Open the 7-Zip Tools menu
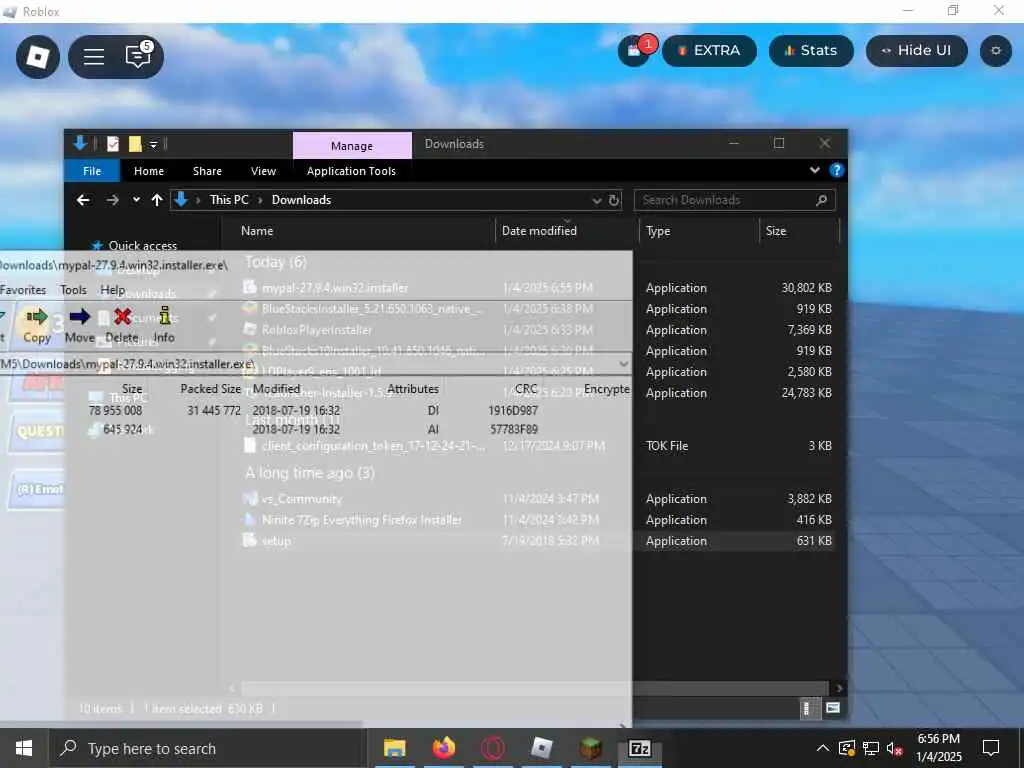 pyautogui.click(x=73, y=289)
